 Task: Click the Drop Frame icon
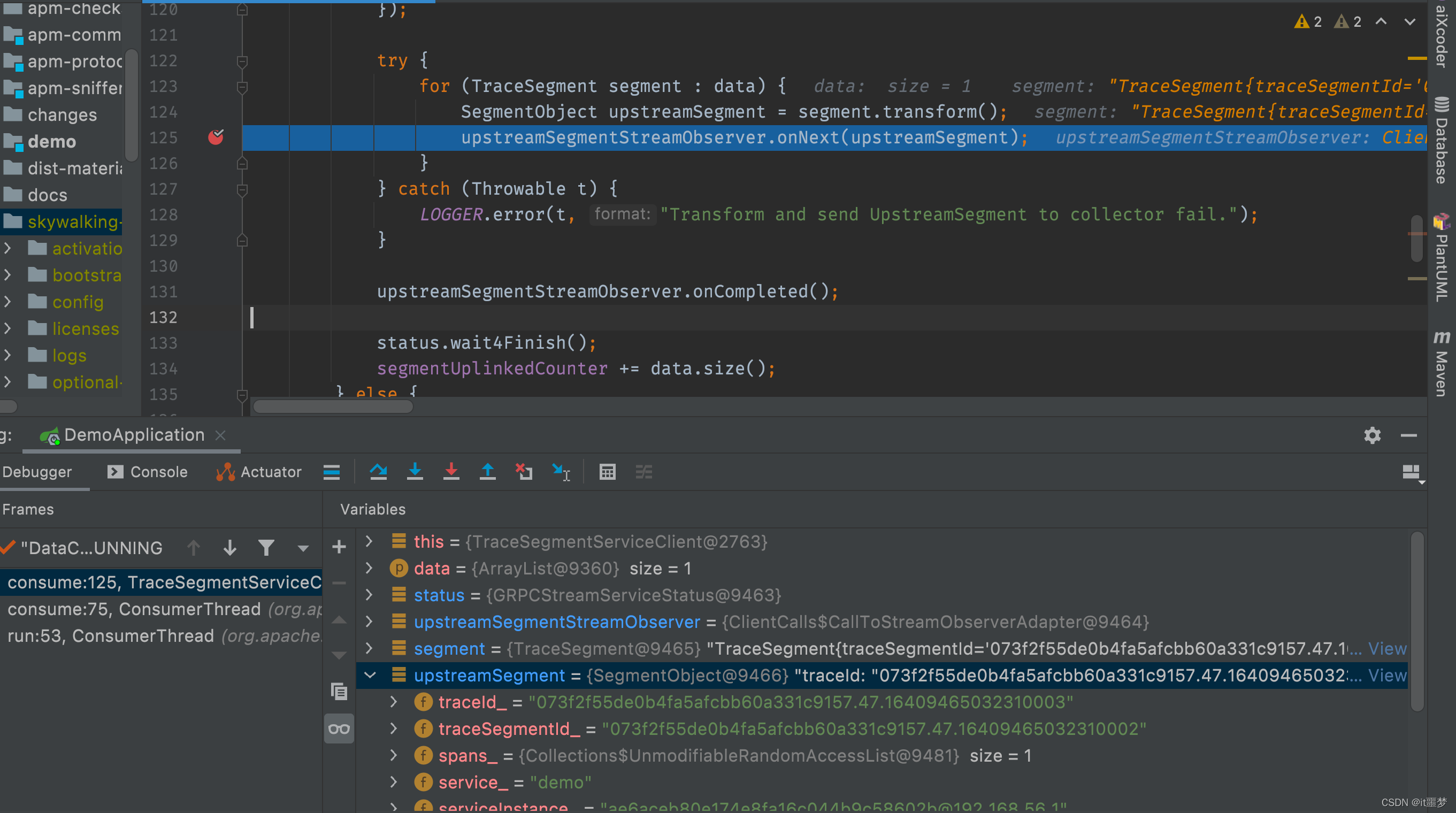[x=524, y=472]
